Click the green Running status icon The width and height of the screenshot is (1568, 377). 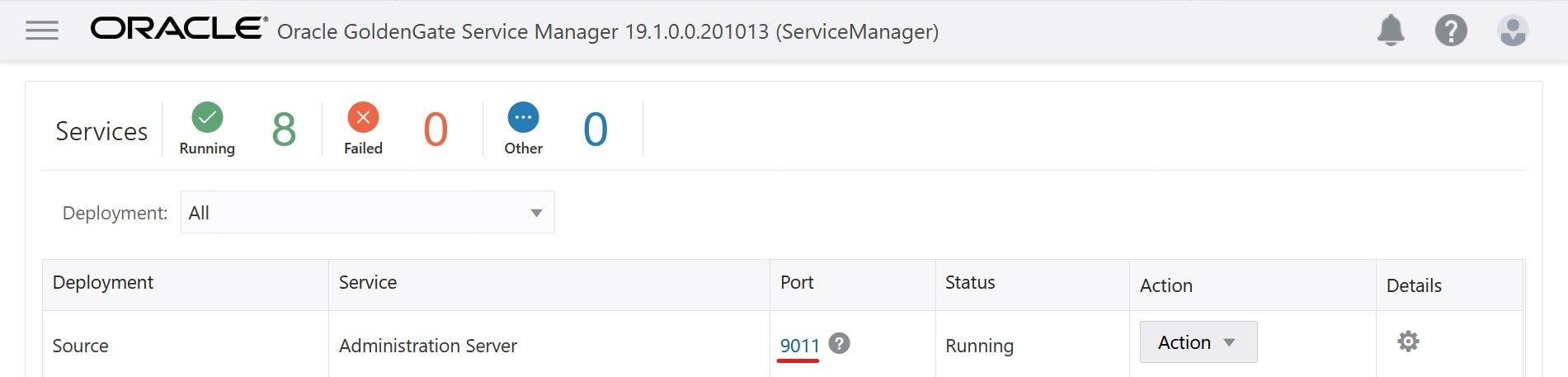pyautogui.click(x=207, y=117)
